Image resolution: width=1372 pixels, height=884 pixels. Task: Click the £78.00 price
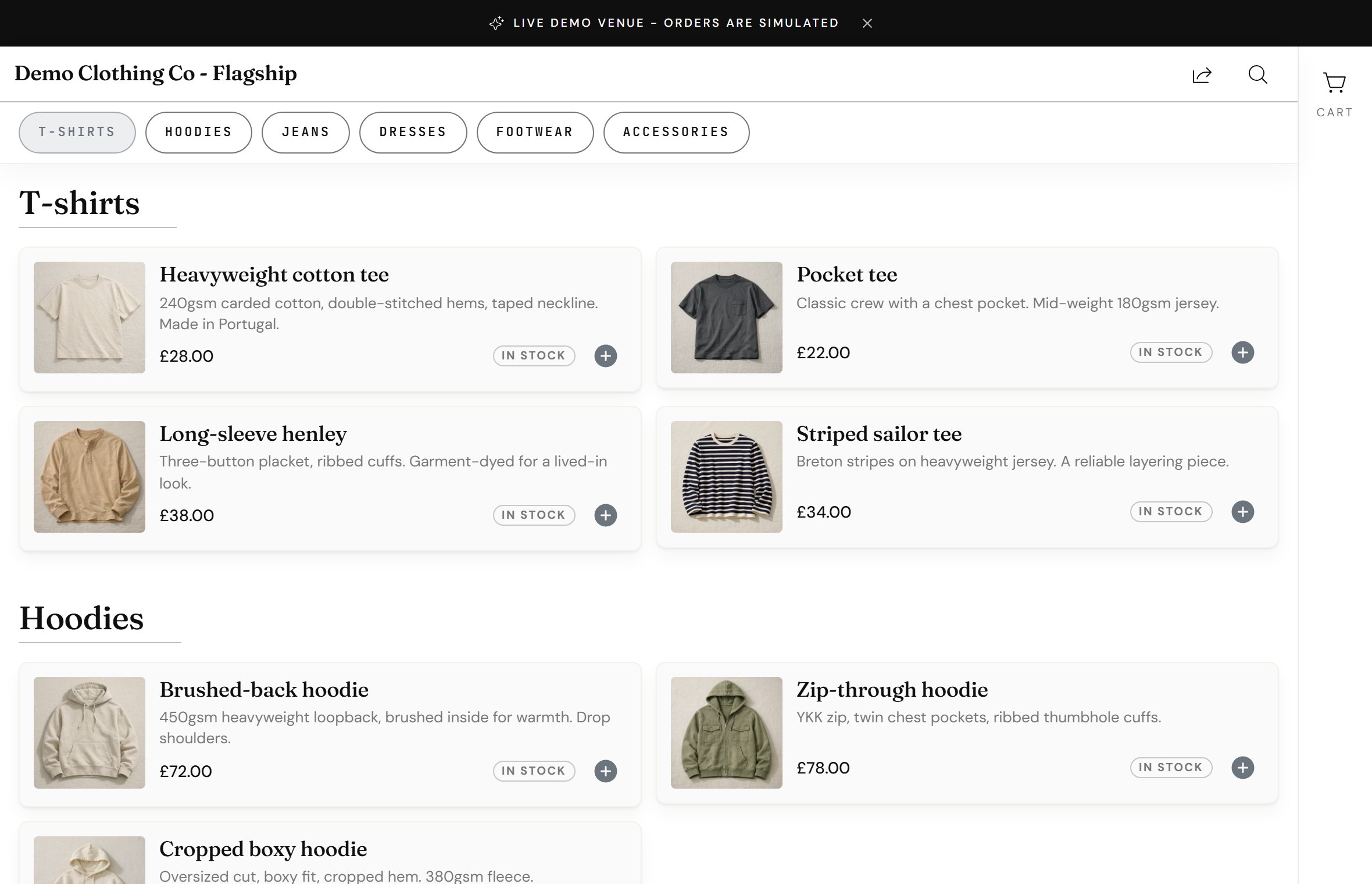[x=823, y=768]
